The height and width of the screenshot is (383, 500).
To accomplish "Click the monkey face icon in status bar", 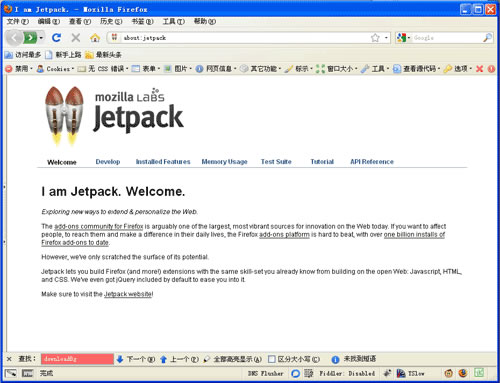I will point(449,373).
